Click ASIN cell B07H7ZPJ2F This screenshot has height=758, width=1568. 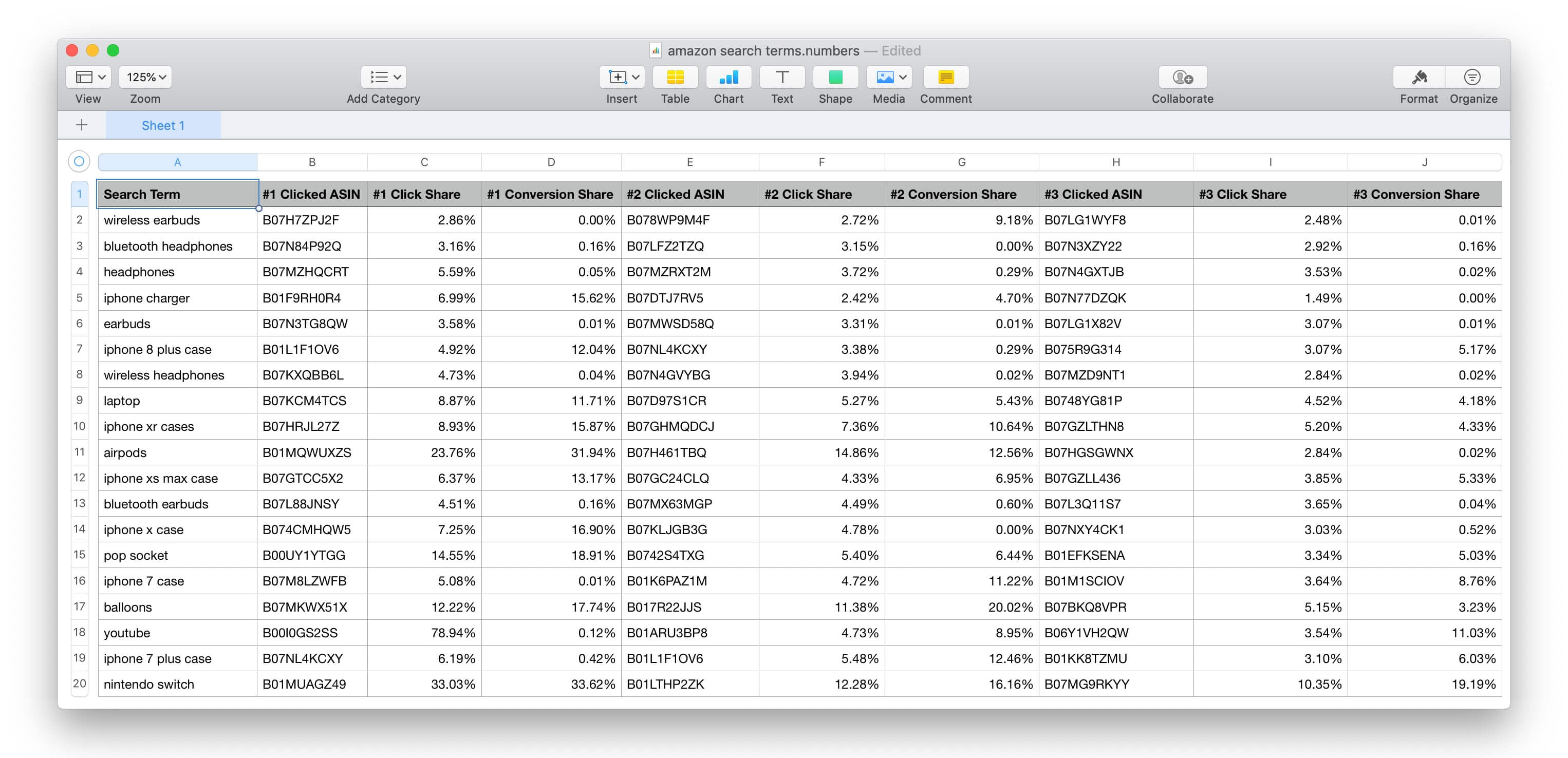tap(312, 220)
